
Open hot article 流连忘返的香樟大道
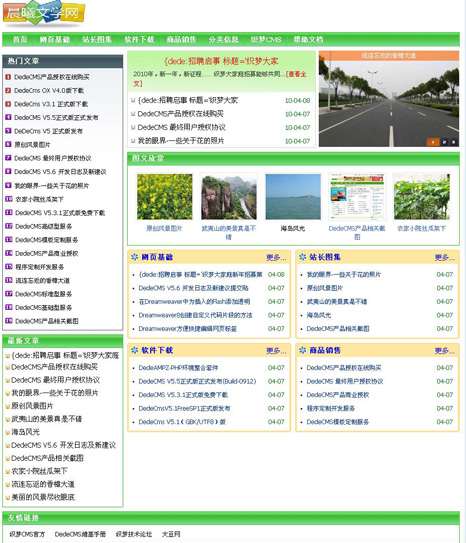click(x=43, y=281)
